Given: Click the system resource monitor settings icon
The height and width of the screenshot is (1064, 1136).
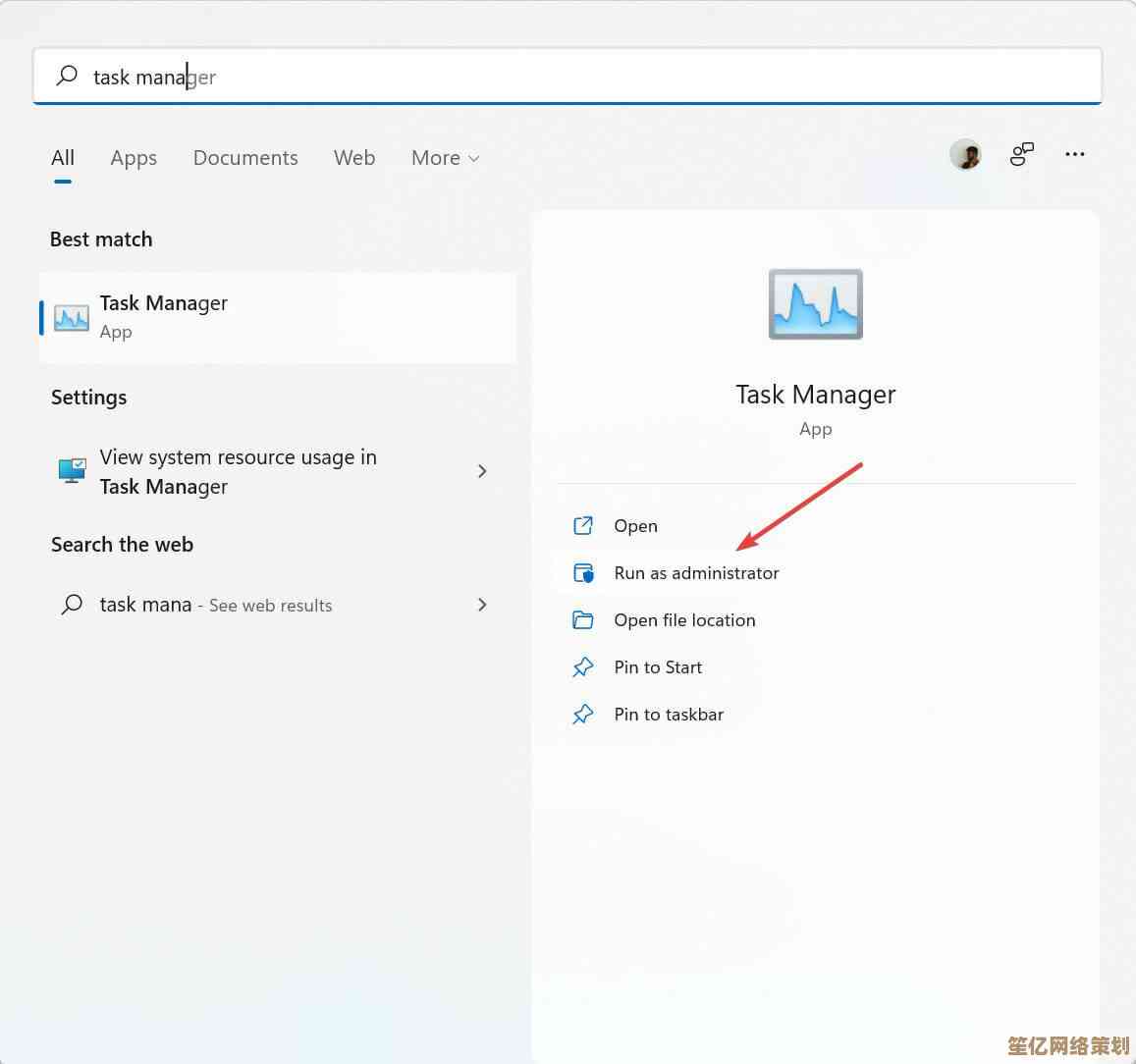Looking at the screenshot, I should click(x=72, y=471).
